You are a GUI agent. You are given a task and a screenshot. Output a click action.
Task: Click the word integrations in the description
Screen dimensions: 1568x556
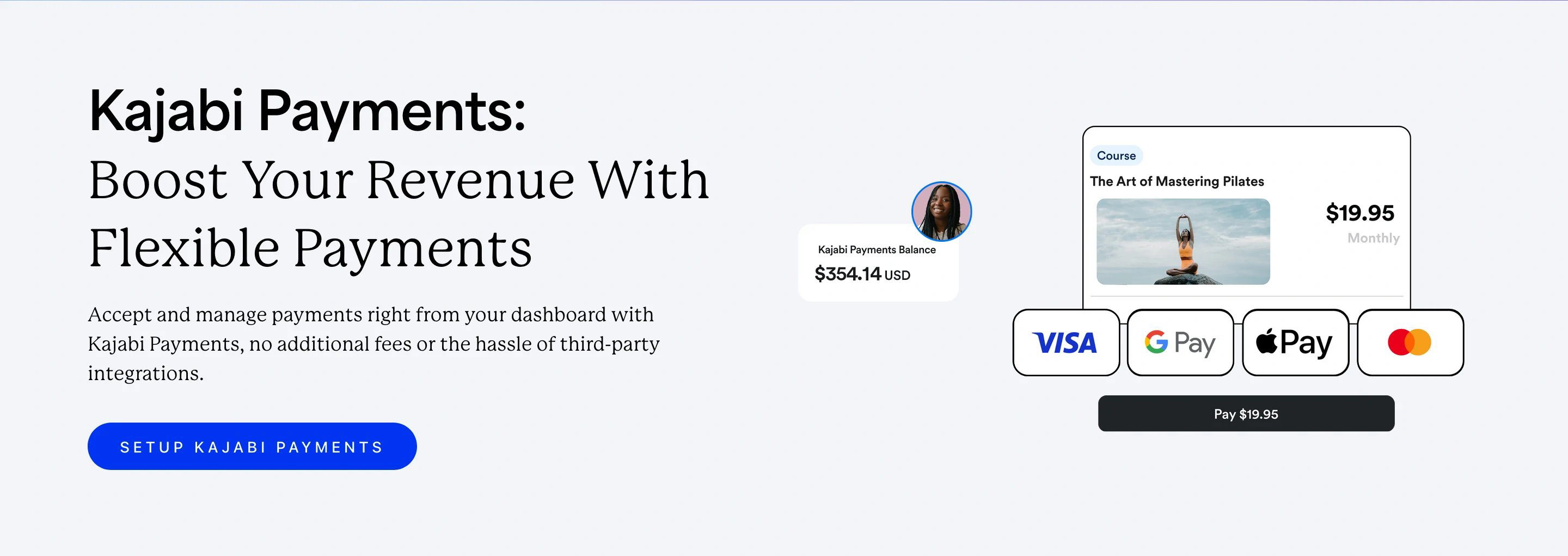tap(145, 374)
